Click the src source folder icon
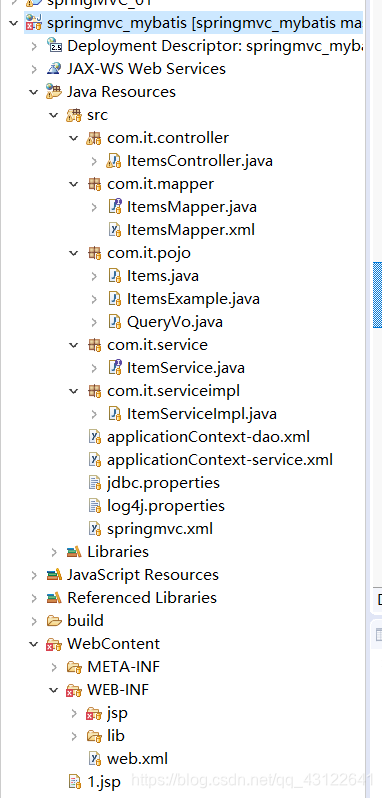Viewport: 382px width, 798px height. click(x=74, y=115)
